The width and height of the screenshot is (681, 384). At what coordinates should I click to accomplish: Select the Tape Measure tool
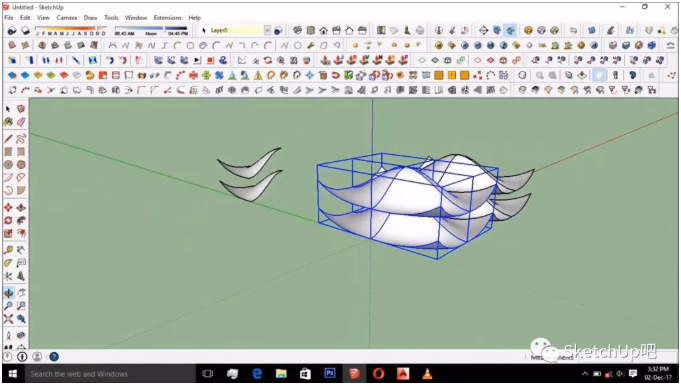click(x=8, y=250)
